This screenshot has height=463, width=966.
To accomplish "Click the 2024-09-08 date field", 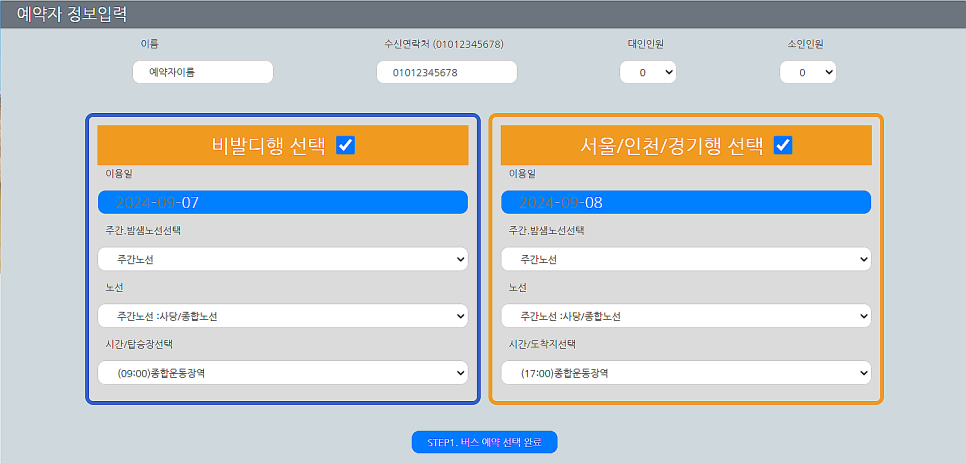I will [x=686, y=203].
